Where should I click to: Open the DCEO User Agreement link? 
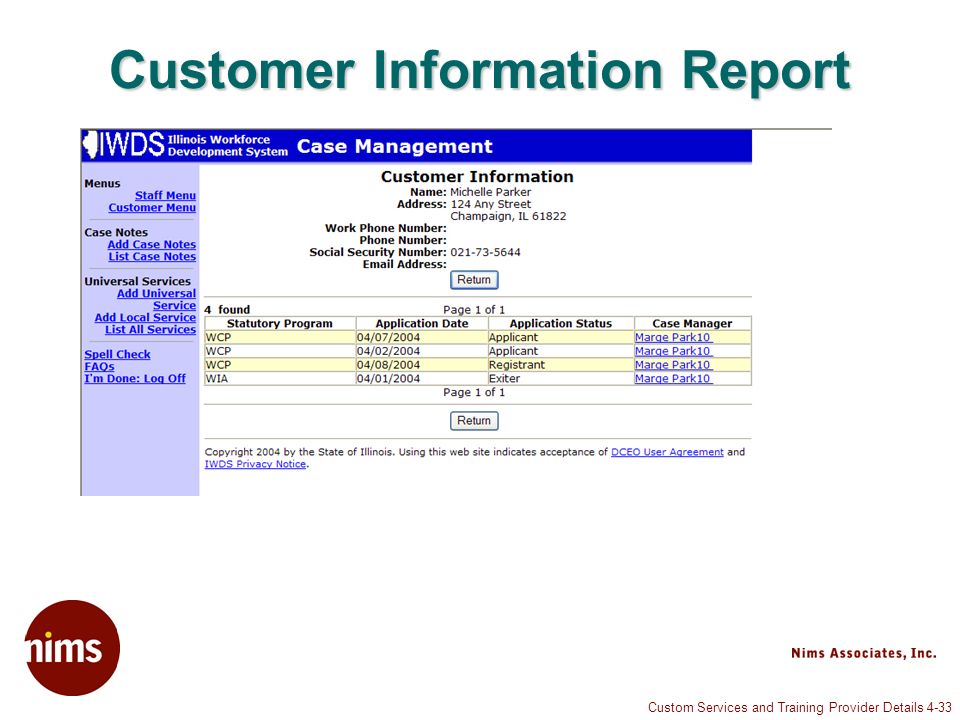[x=667, y=452]
